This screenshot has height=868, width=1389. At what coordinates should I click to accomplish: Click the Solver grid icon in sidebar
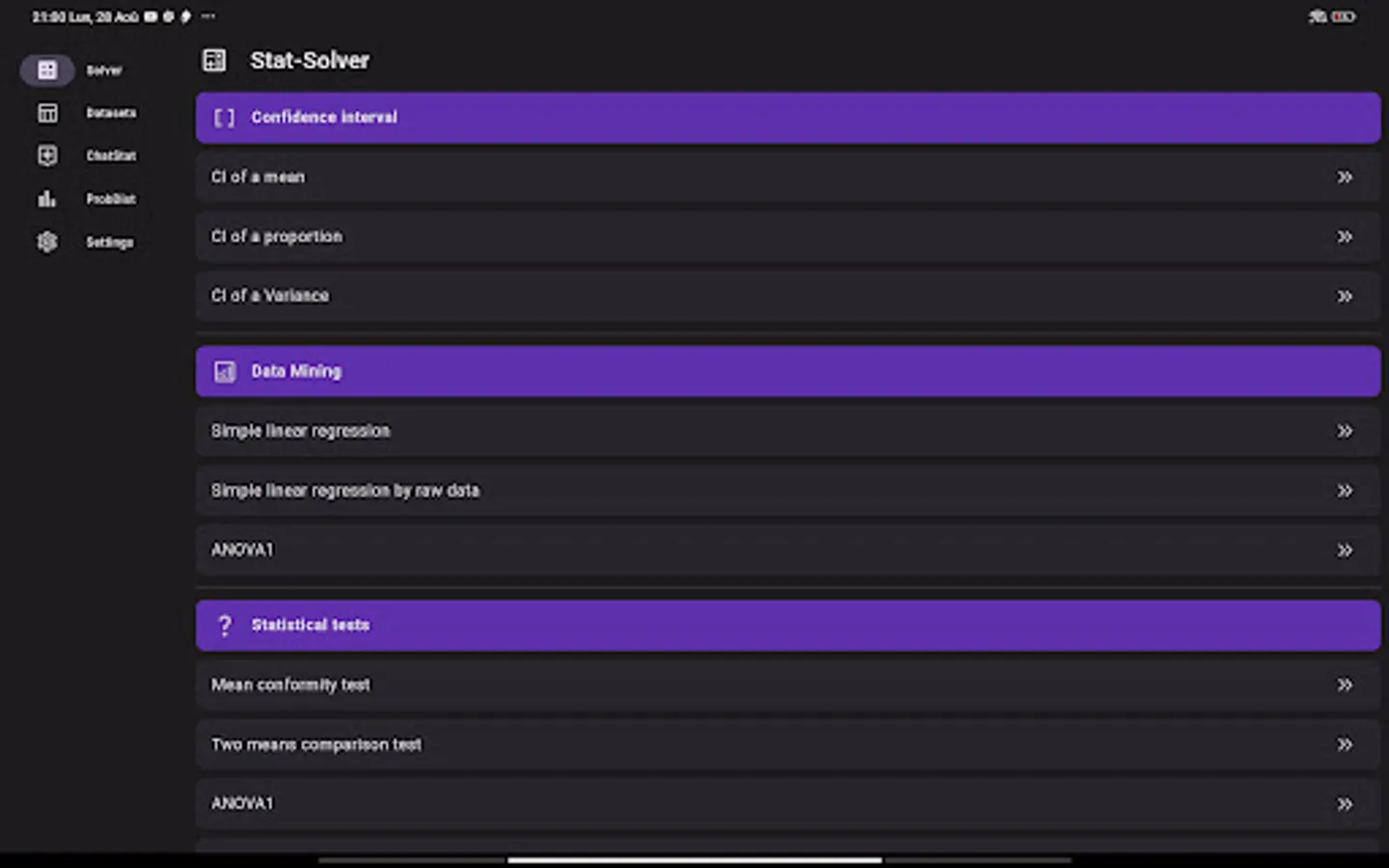click(x=47, y=70)
